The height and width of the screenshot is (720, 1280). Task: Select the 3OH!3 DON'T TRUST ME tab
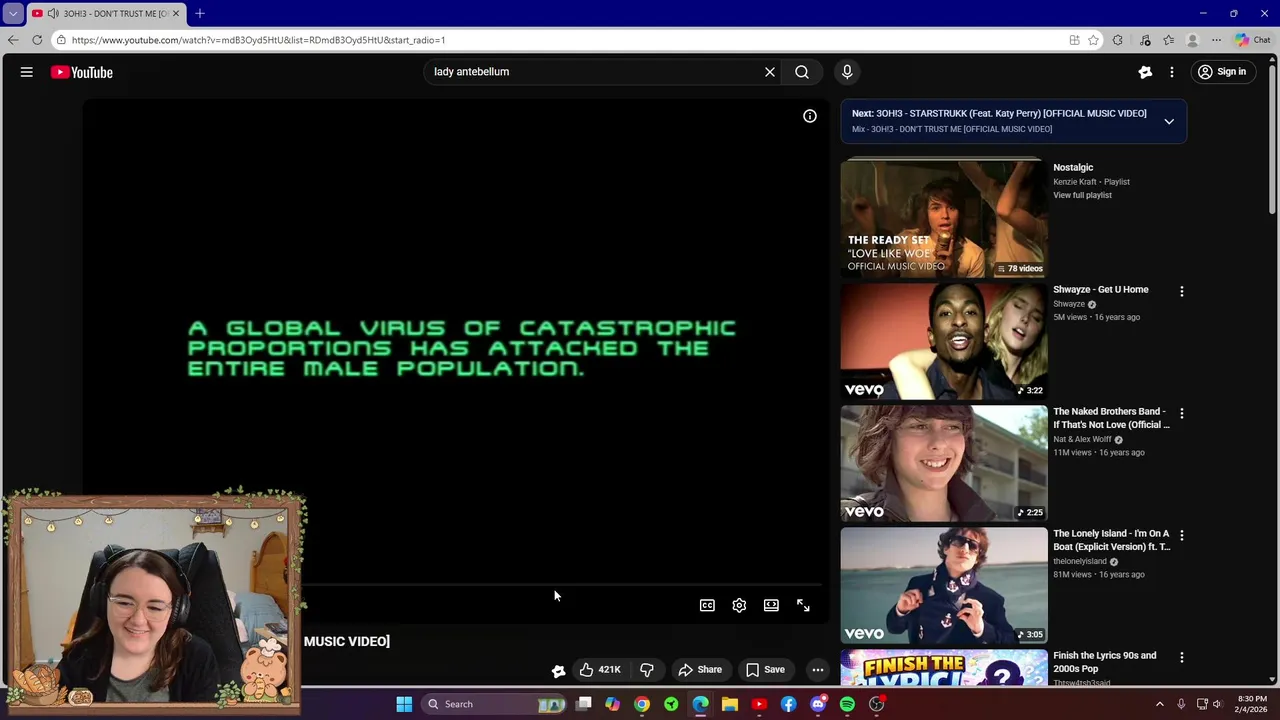[107, 14]
